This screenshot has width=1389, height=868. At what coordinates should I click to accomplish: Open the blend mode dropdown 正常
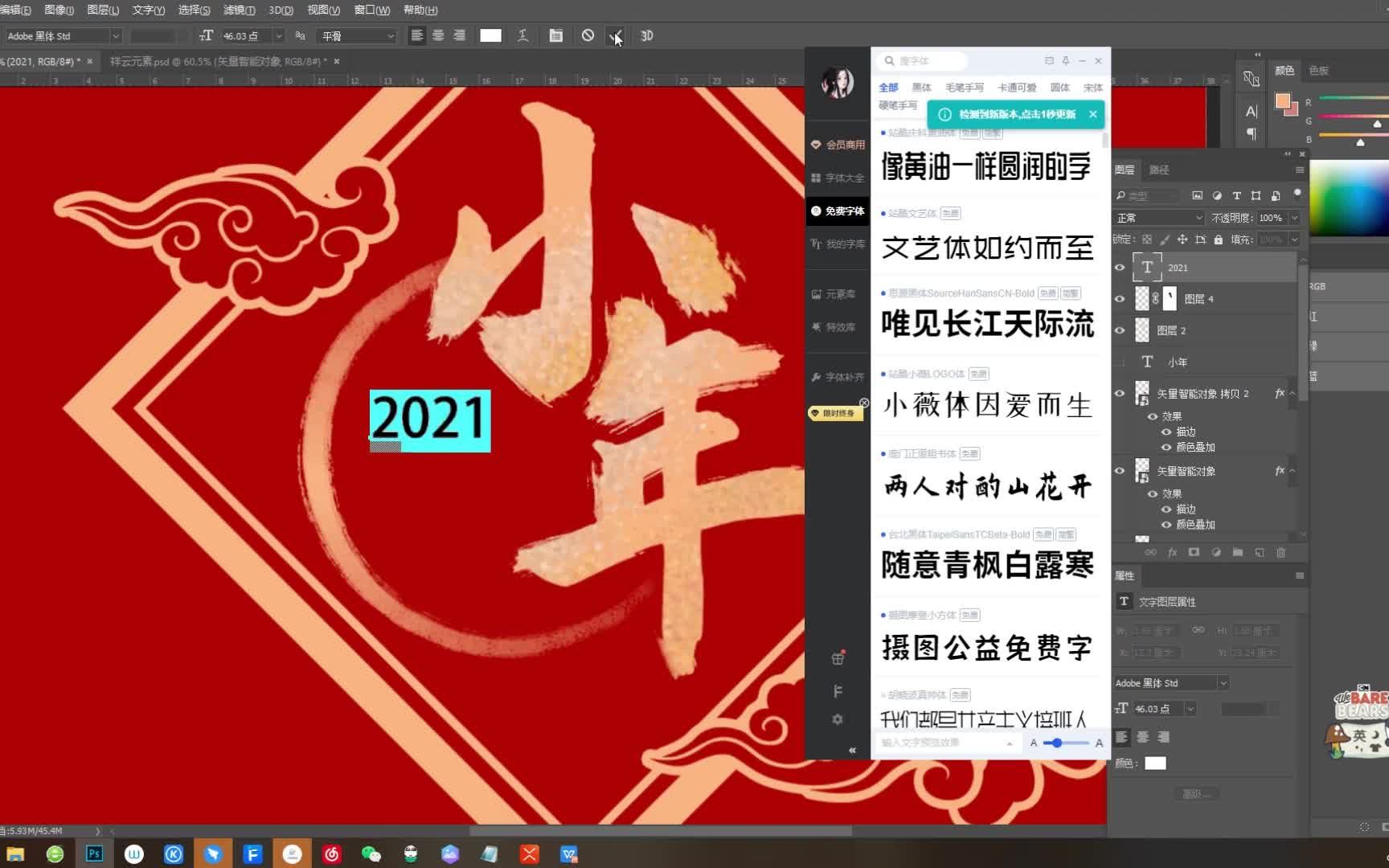1157,217
